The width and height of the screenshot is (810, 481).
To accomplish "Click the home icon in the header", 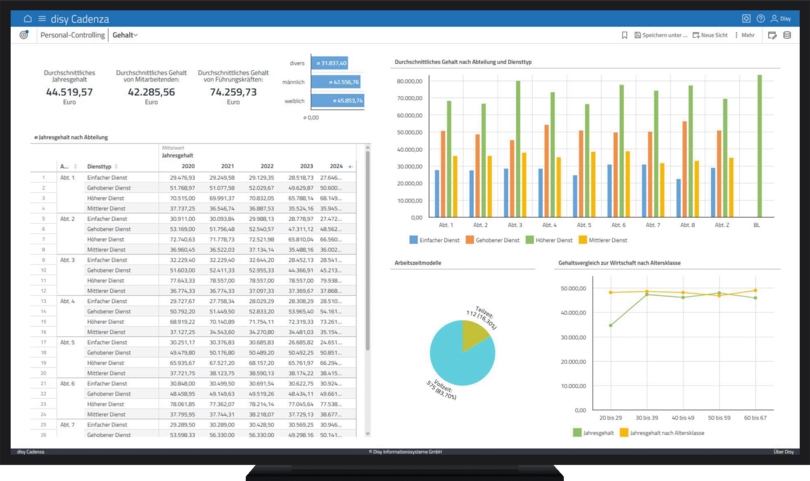I will pos(27,19).
